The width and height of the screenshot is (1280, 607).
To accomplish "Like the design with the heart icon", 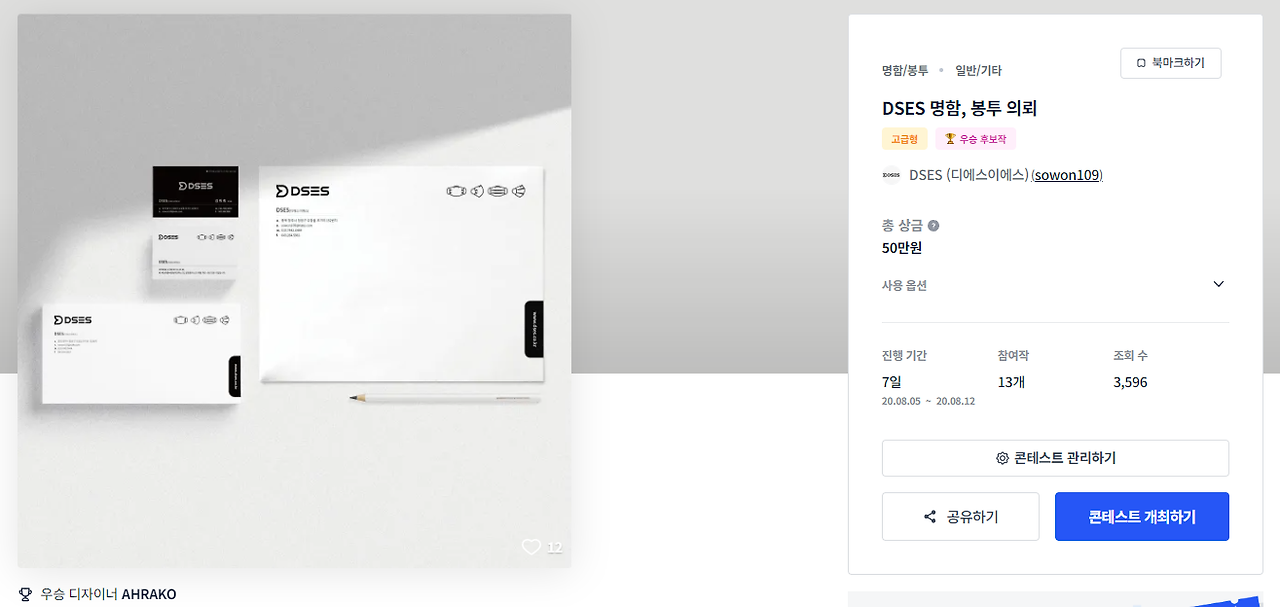I will tap(531, 547).
